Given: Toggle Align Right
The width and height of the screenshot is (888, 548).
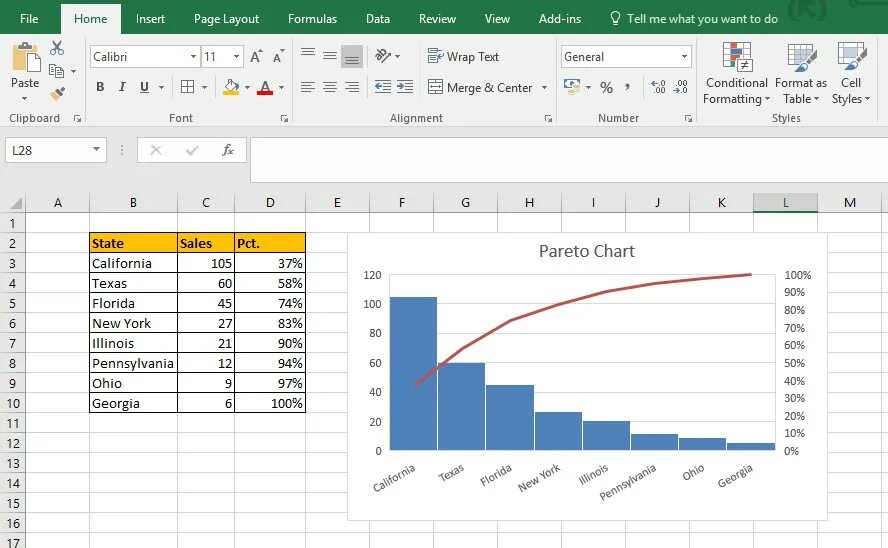Looking at the screenshot, I should 352,87.
